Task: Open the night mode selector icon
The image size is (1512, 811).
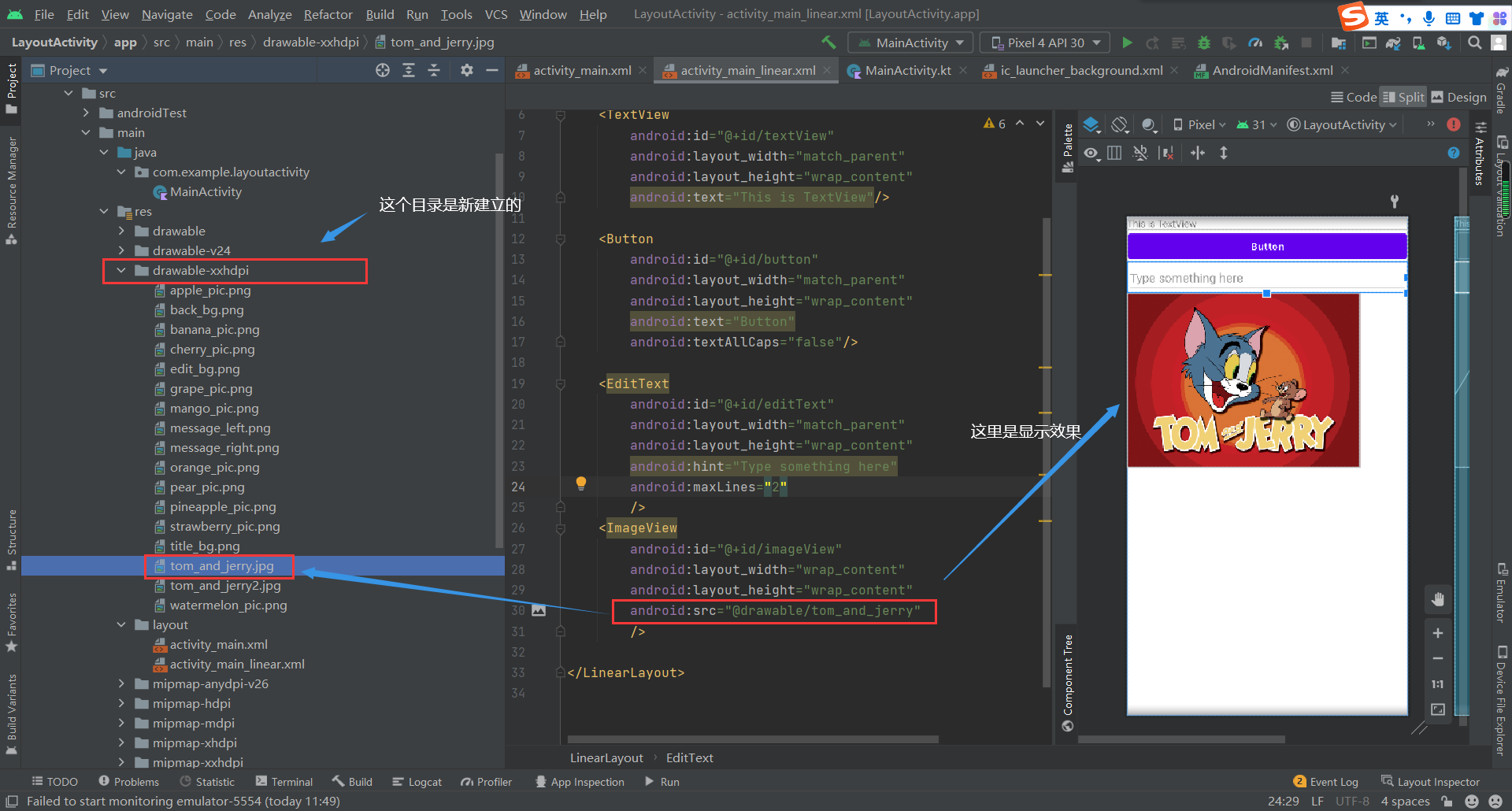Action: (x=1149, y=124)
